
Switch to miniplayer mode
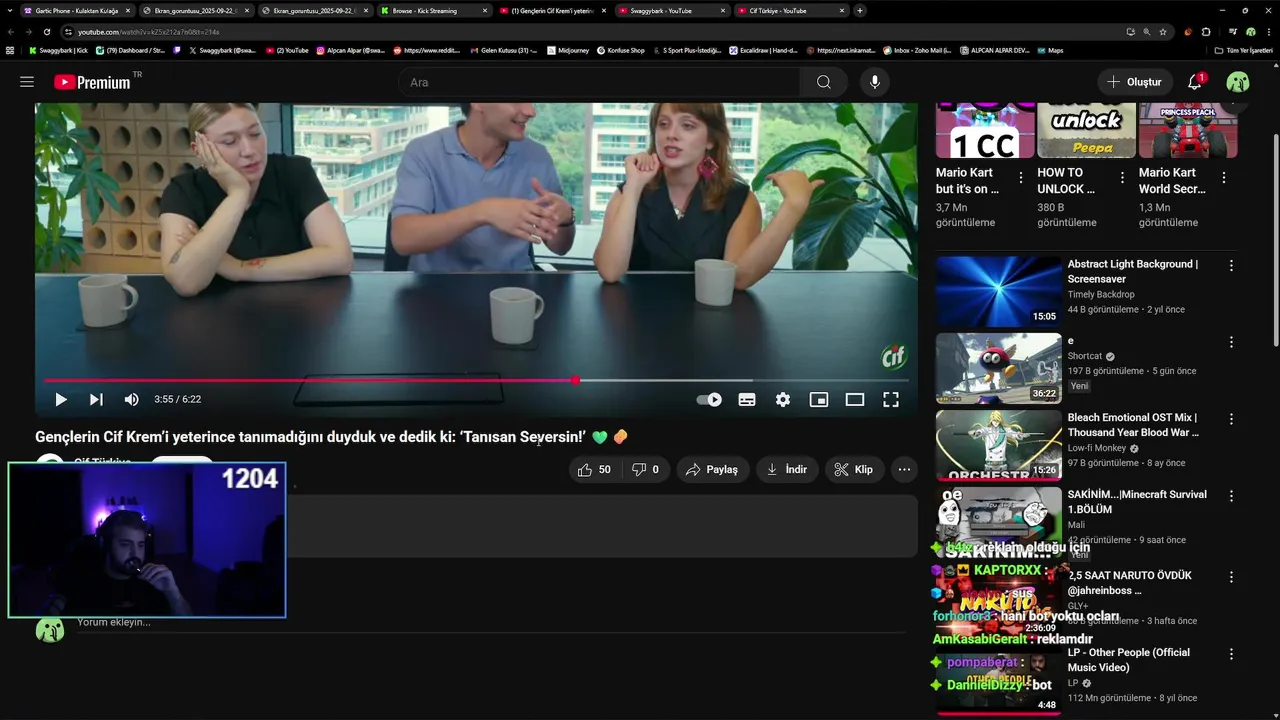click(819, 399)
